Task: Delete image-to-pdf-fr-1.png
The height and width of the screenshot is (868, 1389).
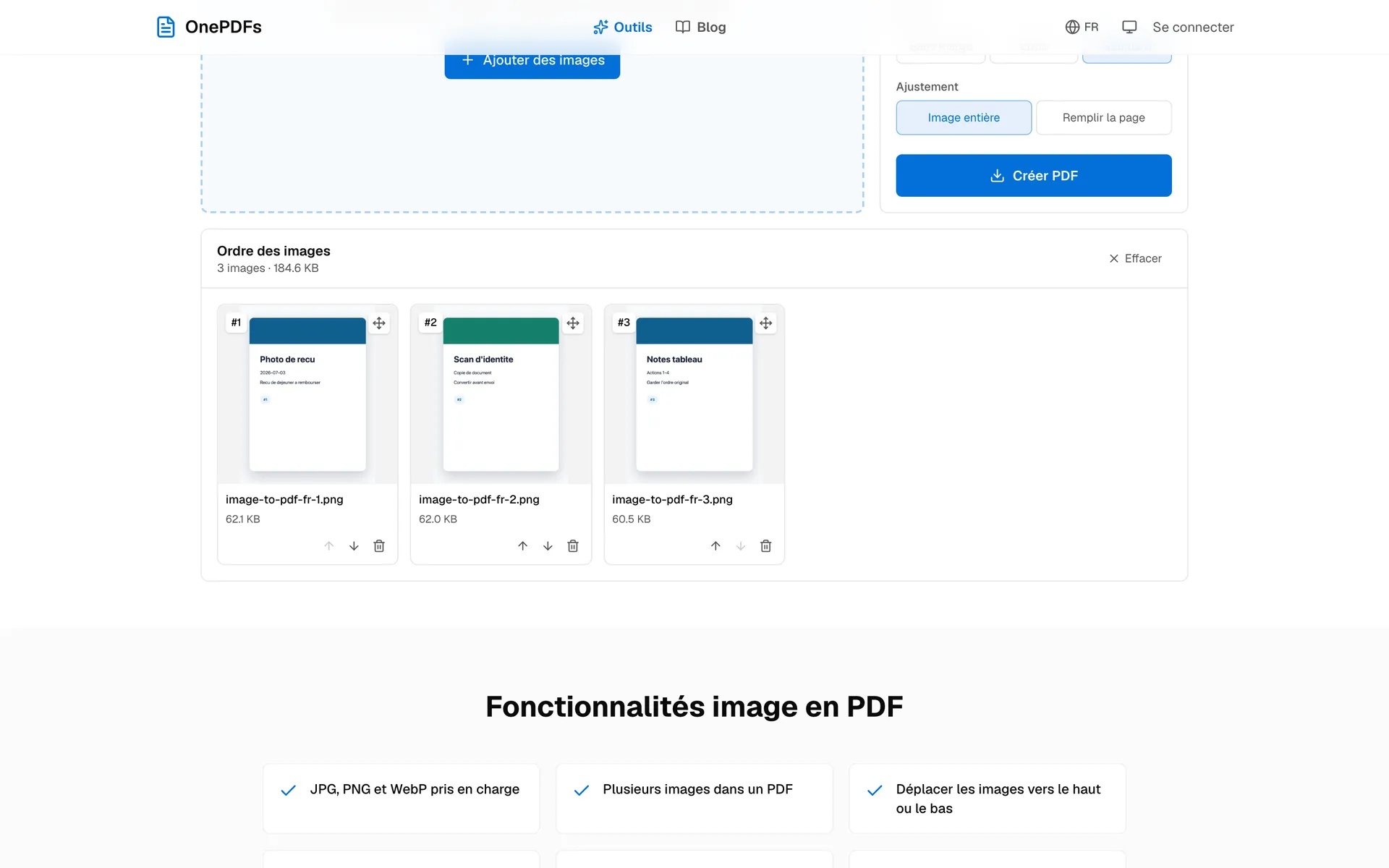Action: coord(379,546)
